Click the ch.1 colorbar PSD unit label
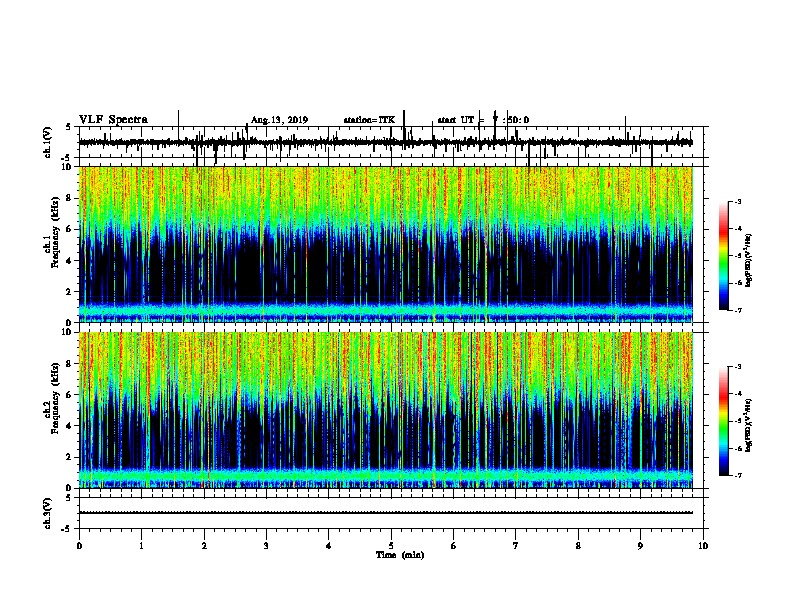The height and width of the screenshot is (612, 792). 749,260
